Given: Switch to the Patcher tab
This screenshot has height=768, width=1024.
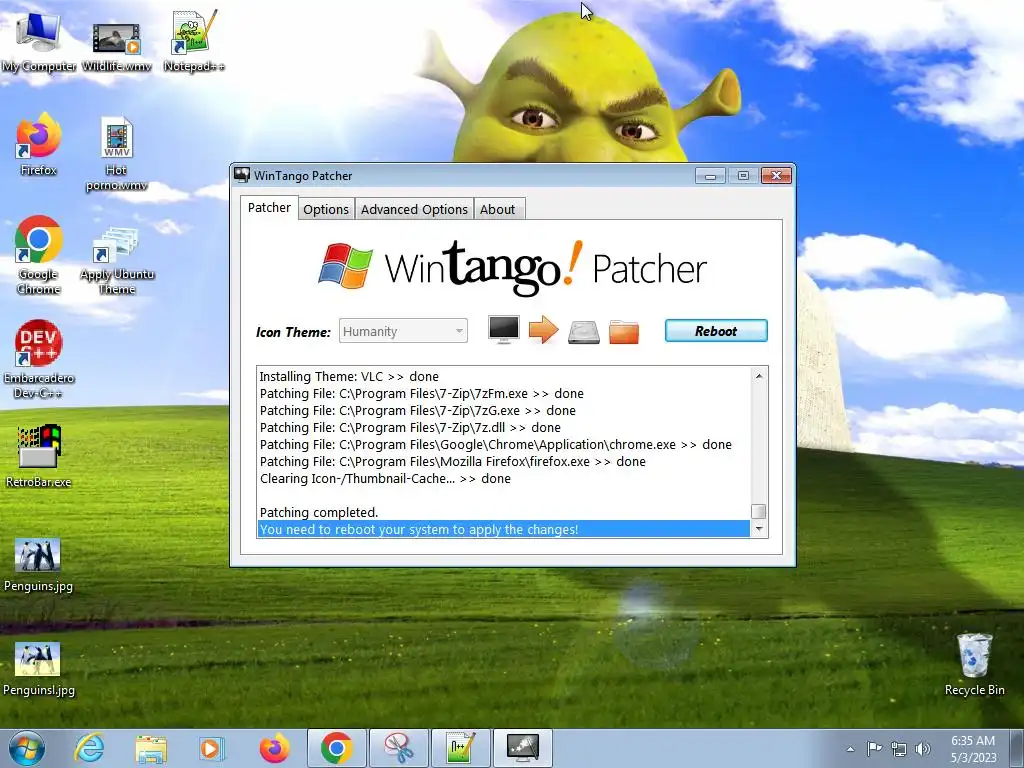Looking at the screenshot, I should click(x=269, y=208).
